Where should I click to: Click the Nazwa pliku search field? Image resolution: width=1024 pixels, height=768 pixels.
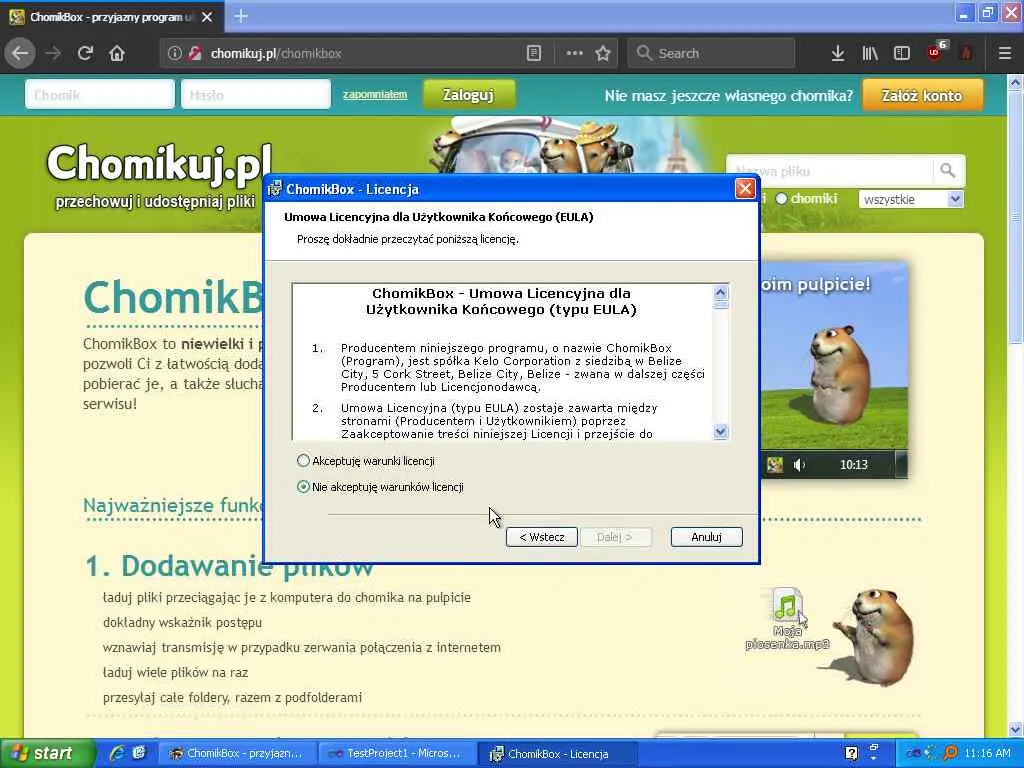click(830, 171)
